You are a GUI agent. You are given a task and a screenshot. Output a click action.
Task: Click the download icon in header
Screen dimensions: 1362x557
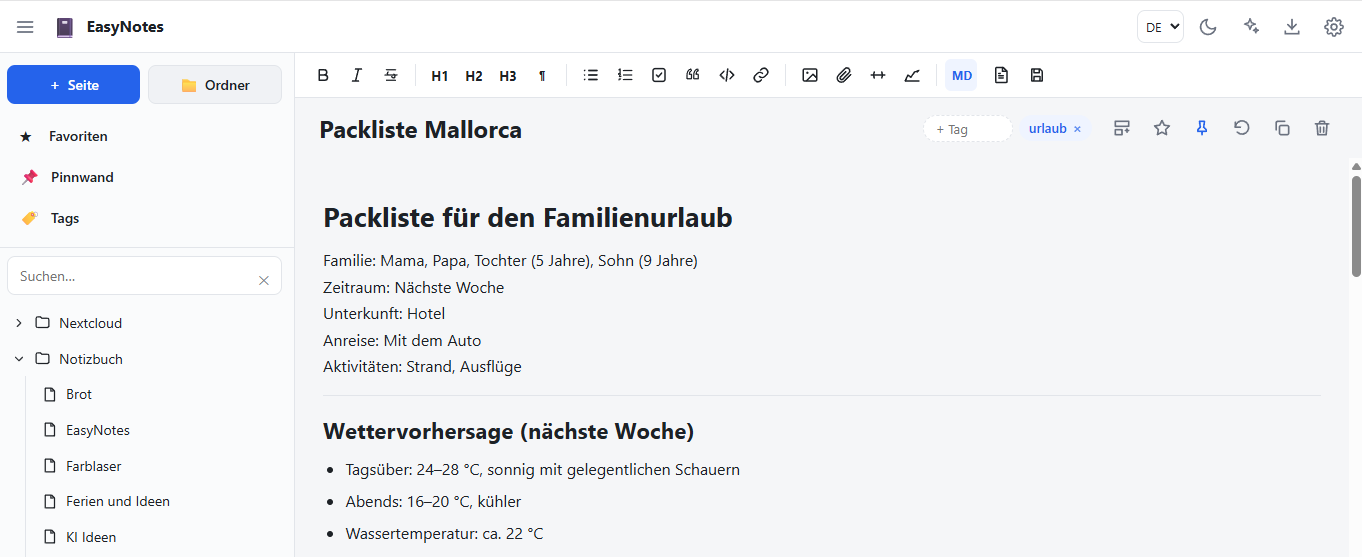1292,27
